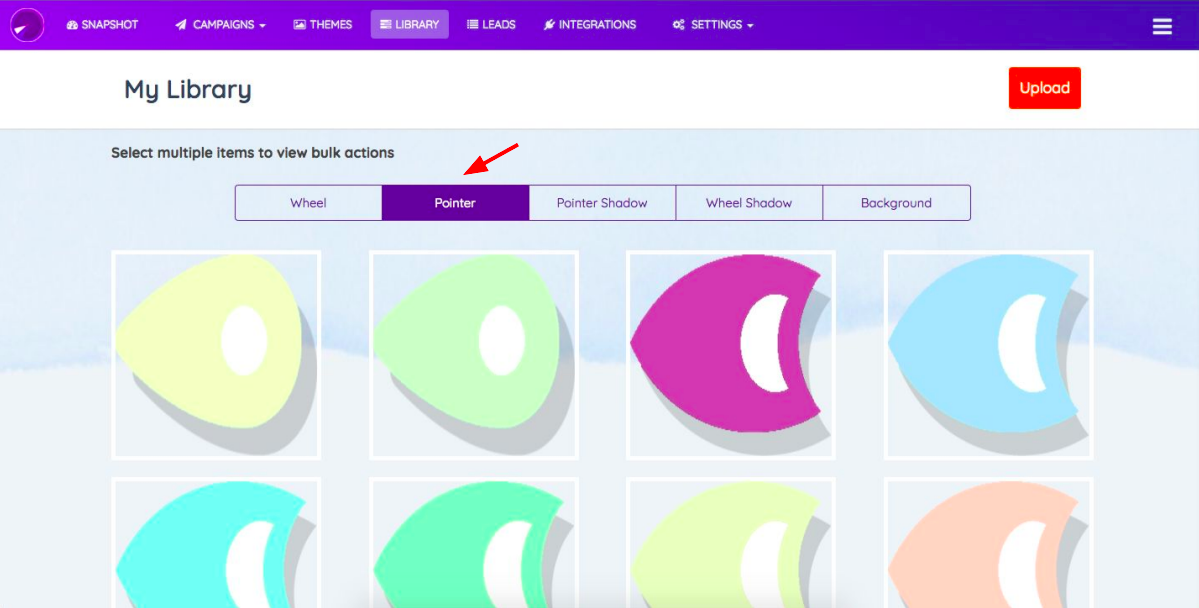Click the app logo icon
The image size is (1199, 608).
27,25
